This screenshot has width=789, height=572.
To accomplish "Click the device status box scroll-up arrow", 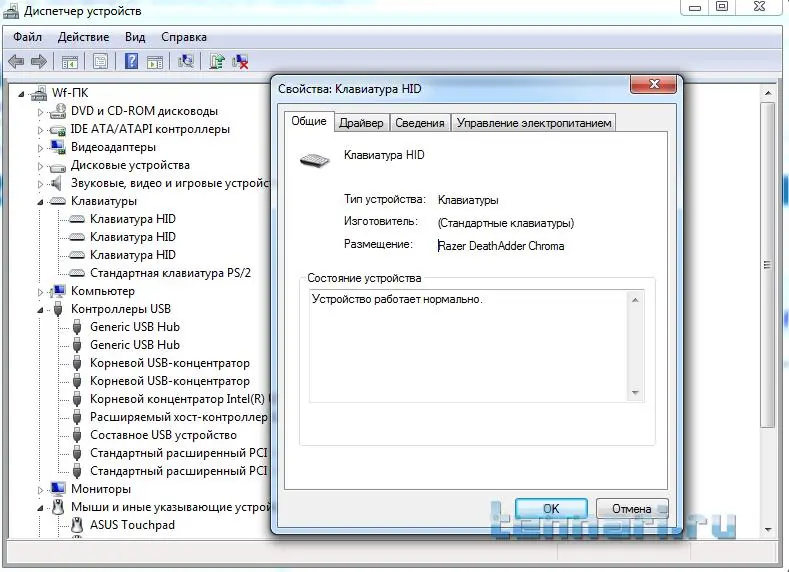I will (635, 300).
